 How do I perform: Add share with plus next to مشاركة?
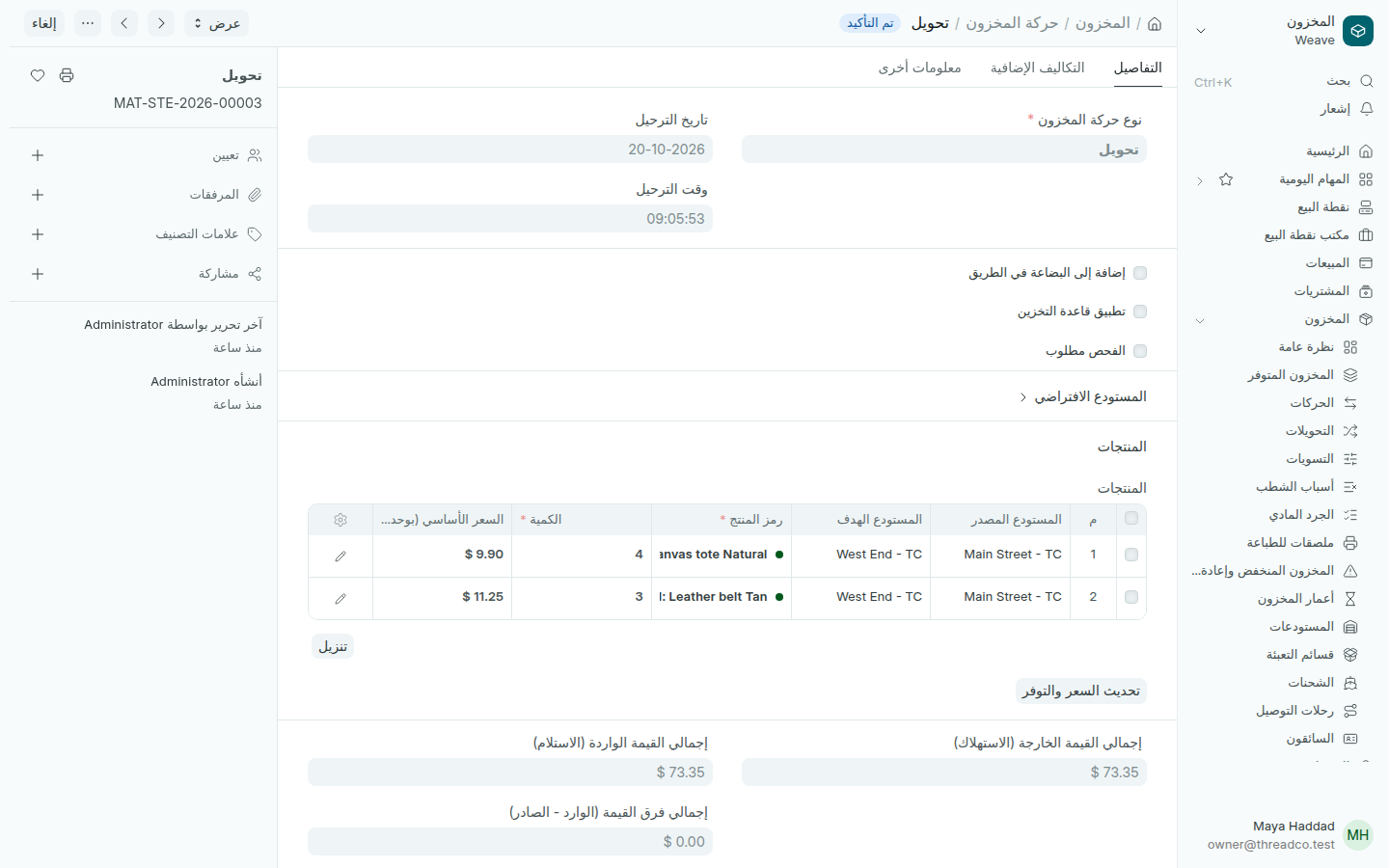pyautogui.click(x=38, y=274)
